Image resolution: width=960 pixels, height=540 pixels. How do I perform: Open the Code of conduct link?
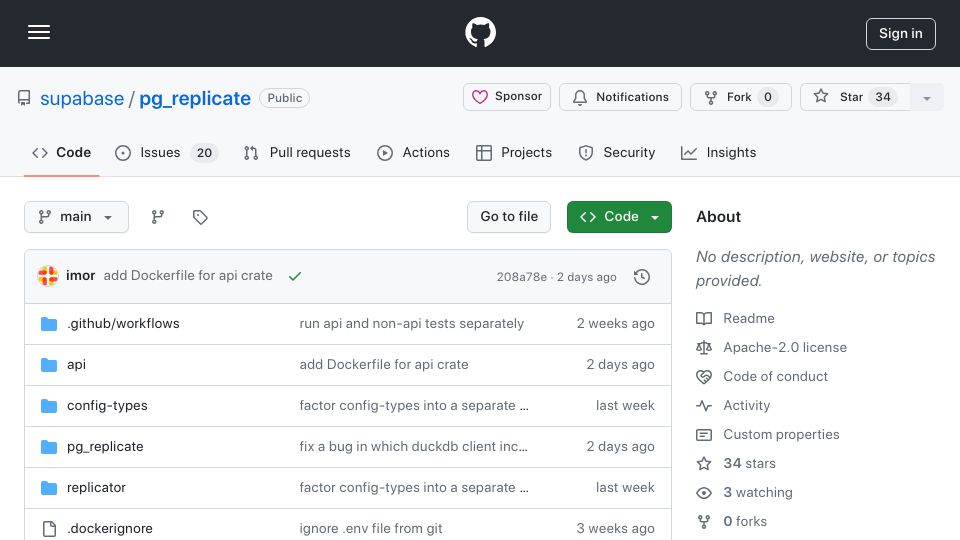(775, 376)
